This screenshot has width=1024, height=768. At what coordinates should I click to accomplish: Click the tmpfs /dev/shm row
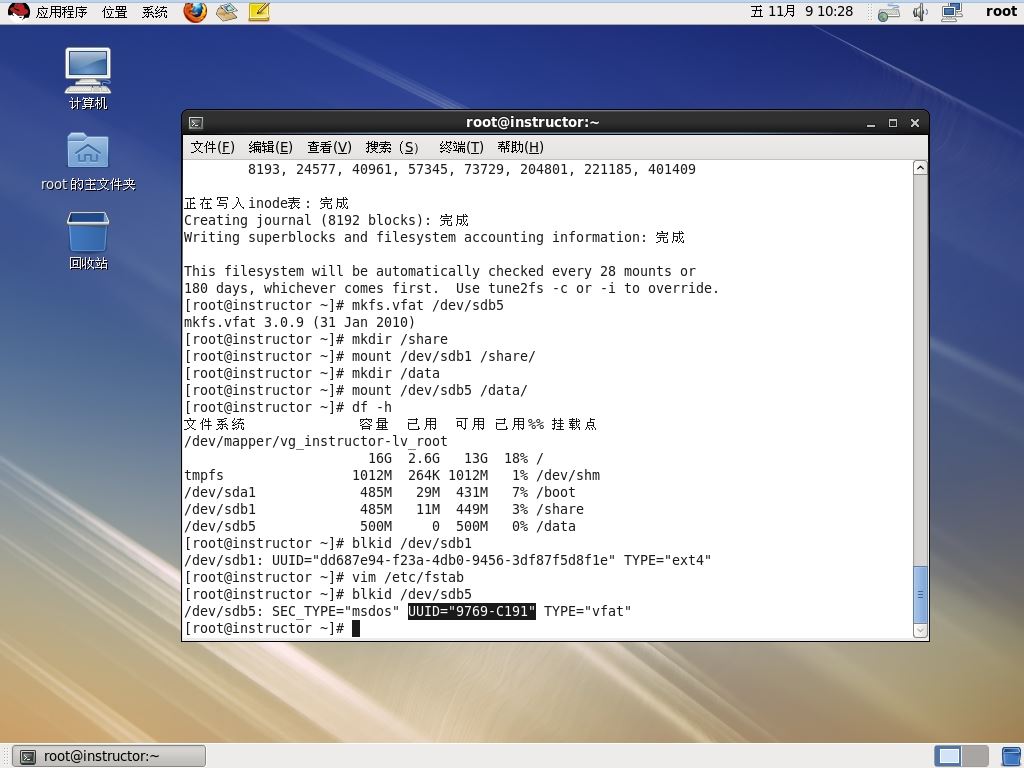click(x=392, y=475)
